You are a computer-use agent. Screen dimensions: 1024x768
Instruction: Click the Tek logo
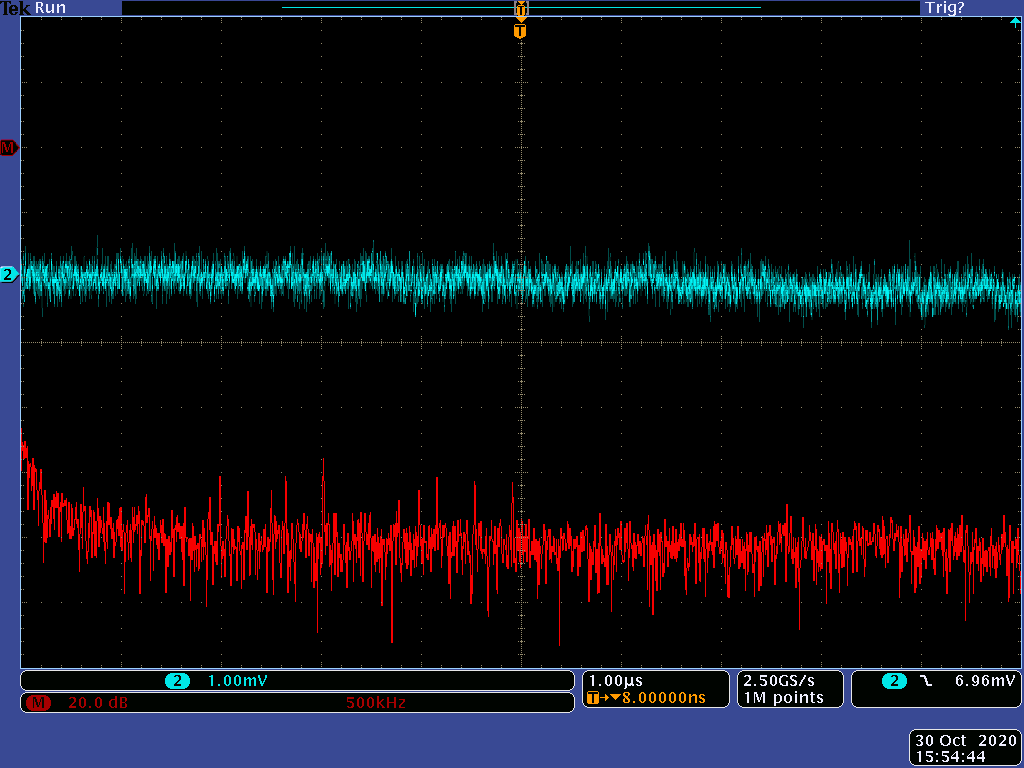(15, 8)
